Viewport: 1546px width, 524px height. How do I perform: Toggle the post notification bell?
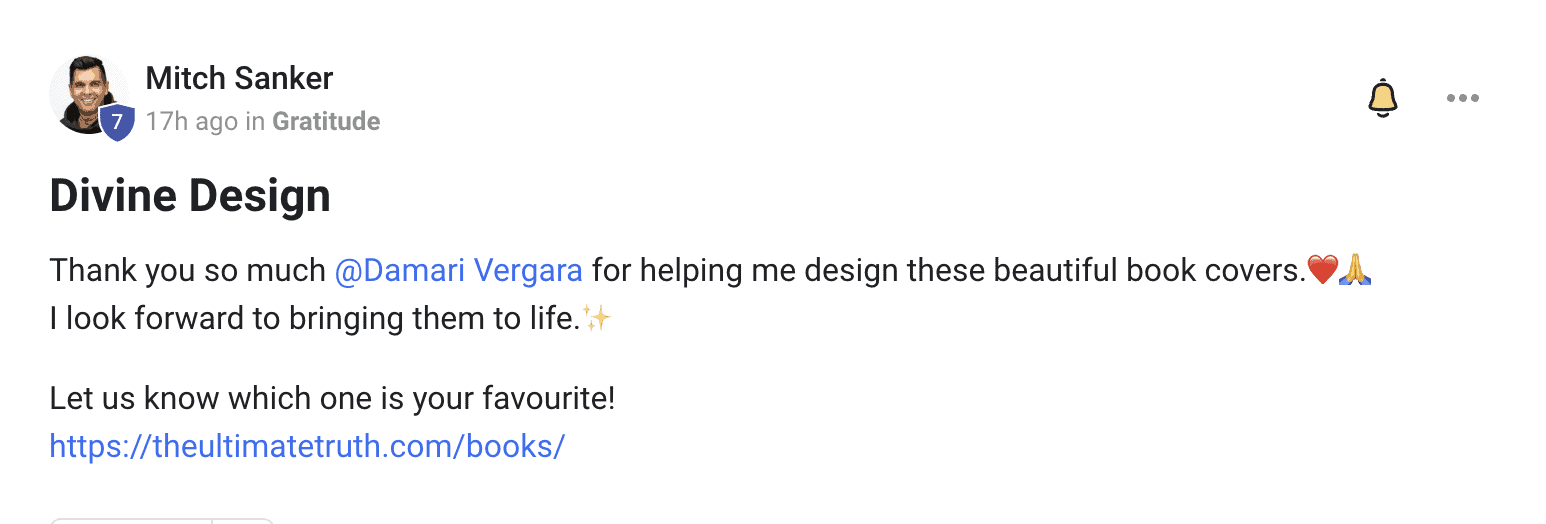click(1382, 98)
